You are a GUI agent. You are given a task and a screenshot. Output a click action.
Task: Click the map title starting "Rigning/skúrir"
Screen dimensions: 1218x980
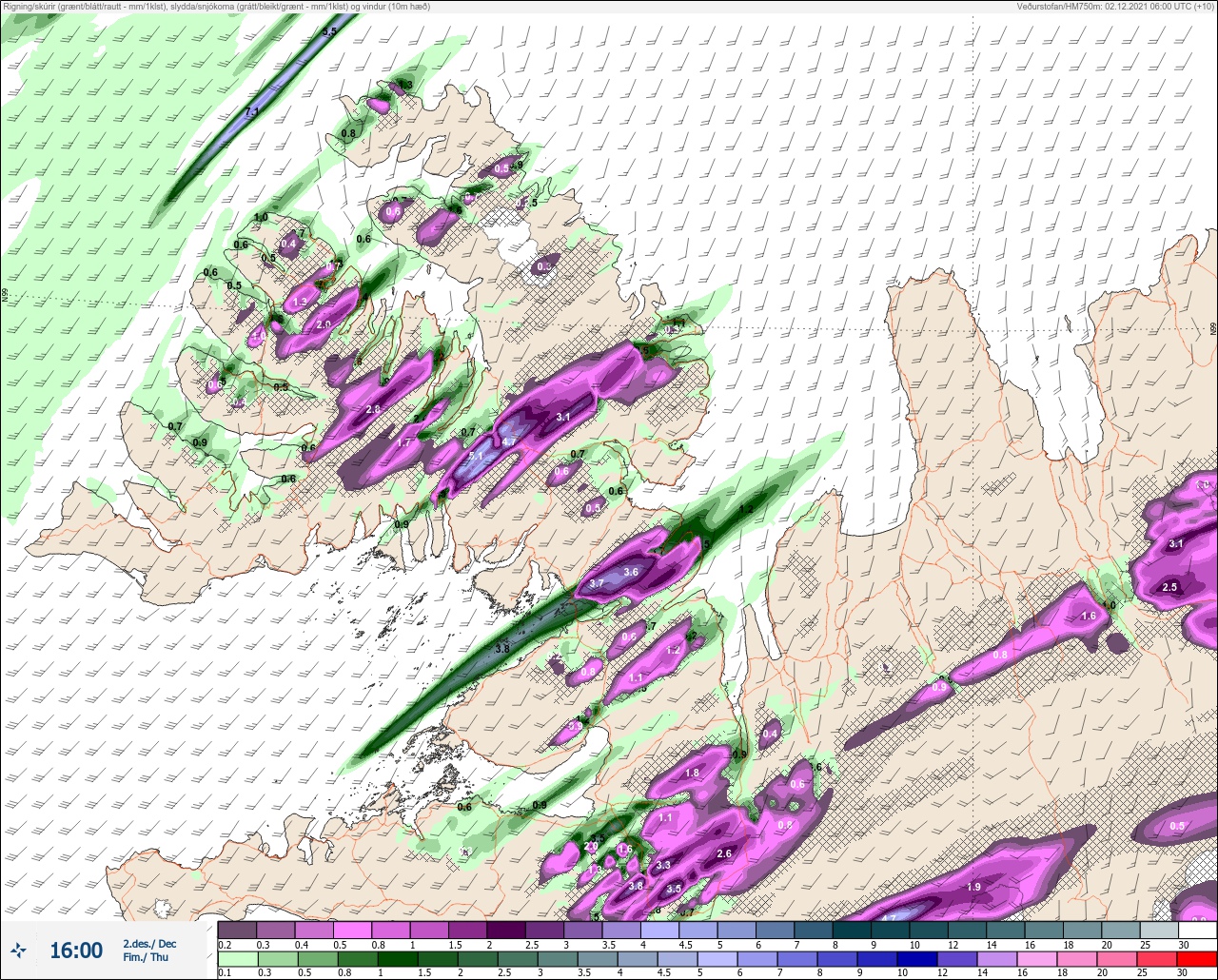point(216,7)
